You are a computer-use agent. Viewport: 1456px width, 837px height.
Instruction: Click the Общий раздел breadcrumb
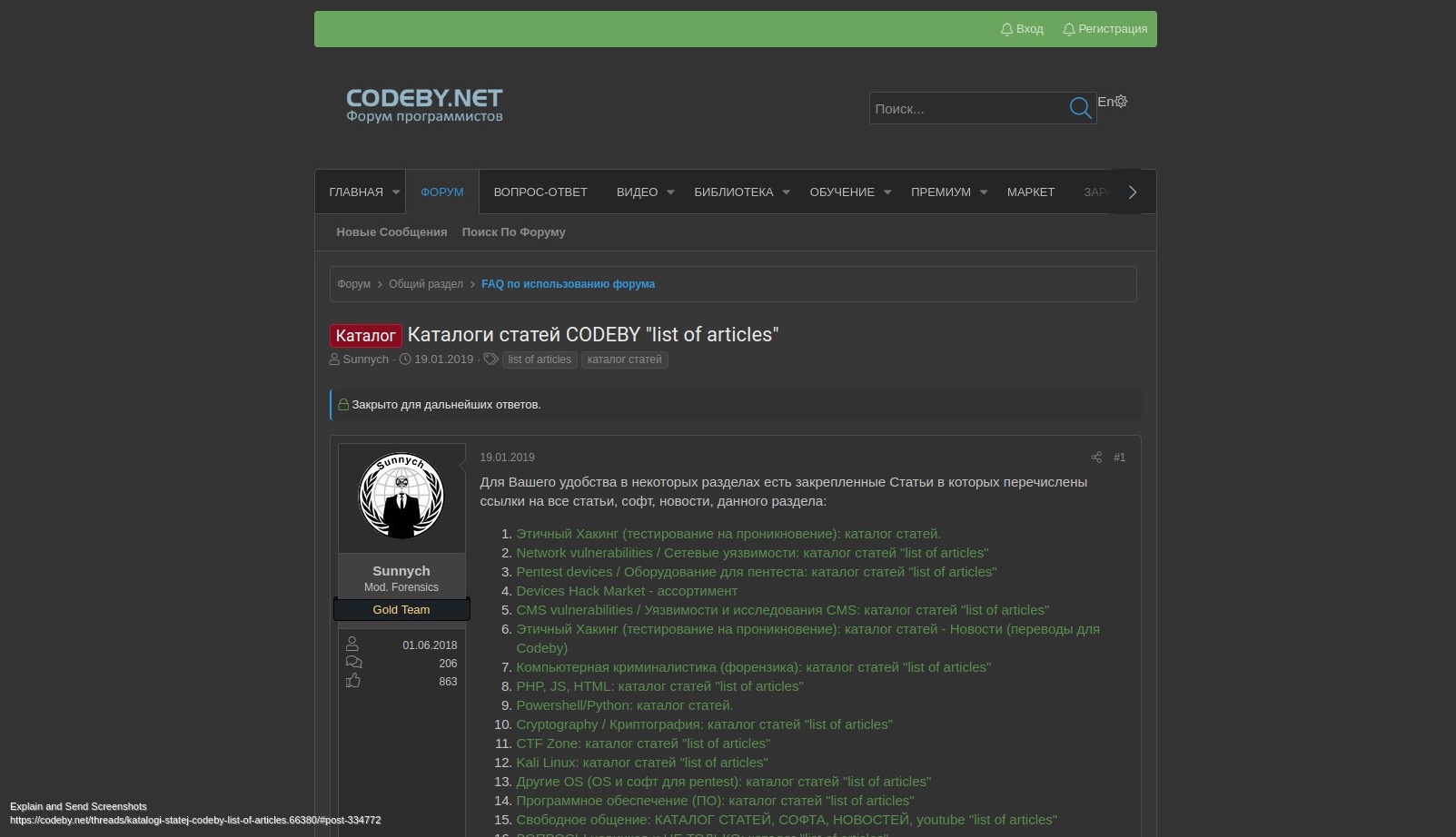pos(426,284)
